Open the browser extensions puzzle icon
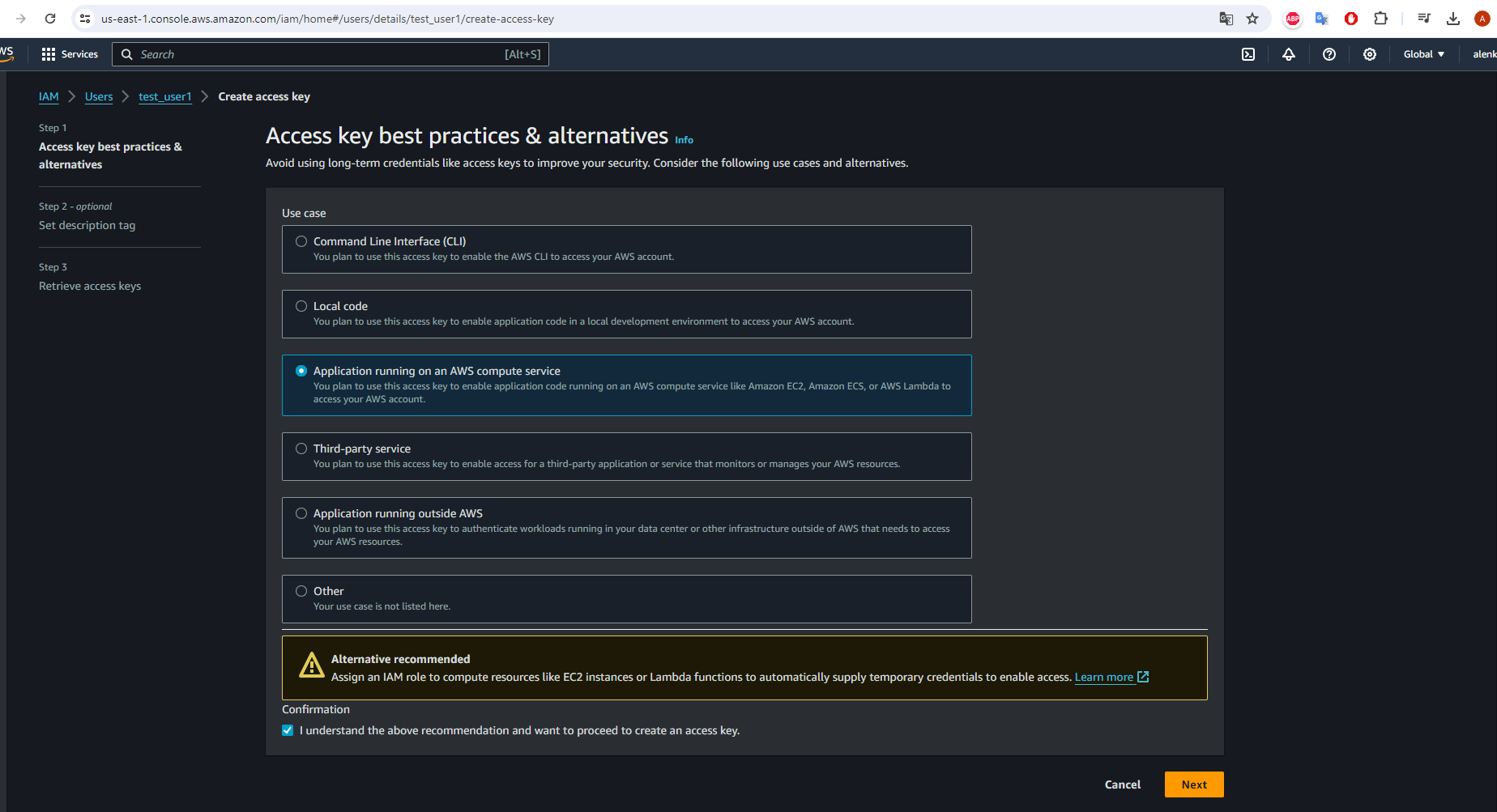This screenshot has height=812, width=1497. pyautogui.click(x=1381, y=19)
